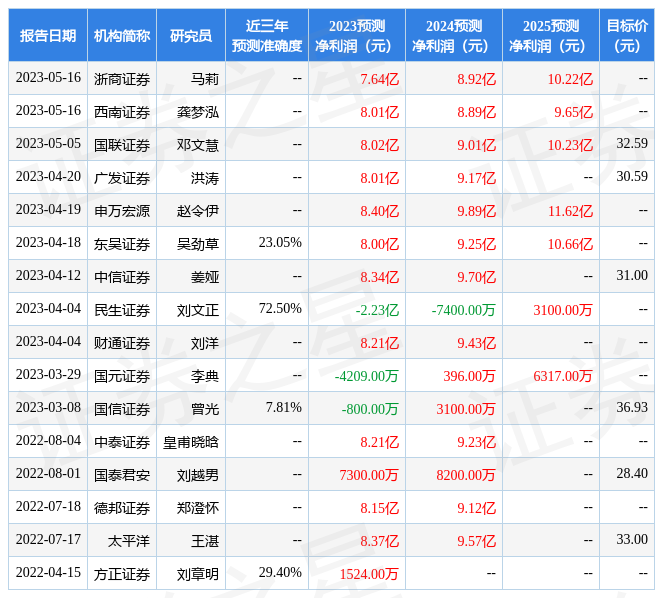
Task: Click the 1524.00万 profit forecast
Action: [x=369, y=574]
